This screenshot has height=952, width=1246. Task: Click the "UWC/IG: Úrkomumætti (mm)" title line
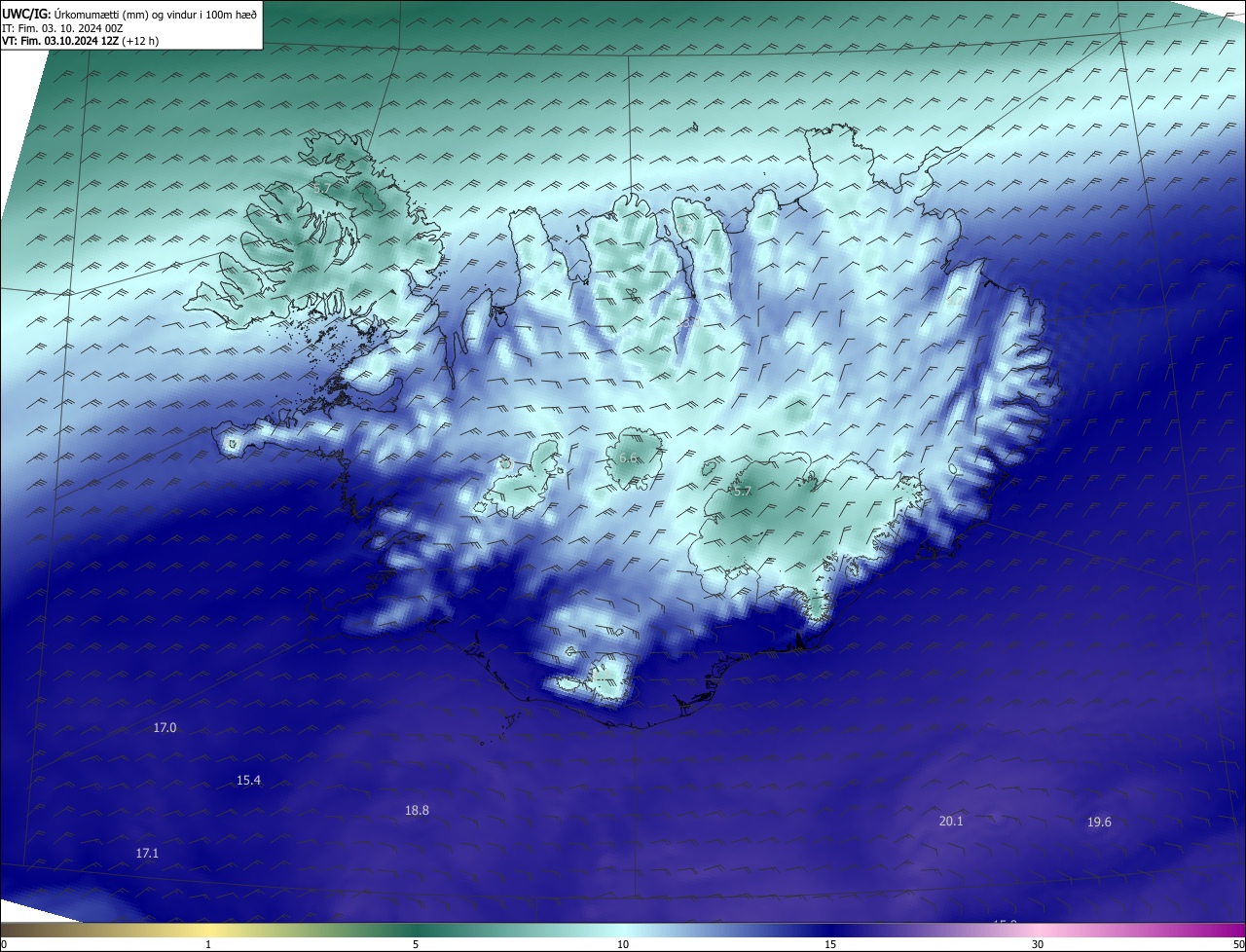[x=129, y=13]
